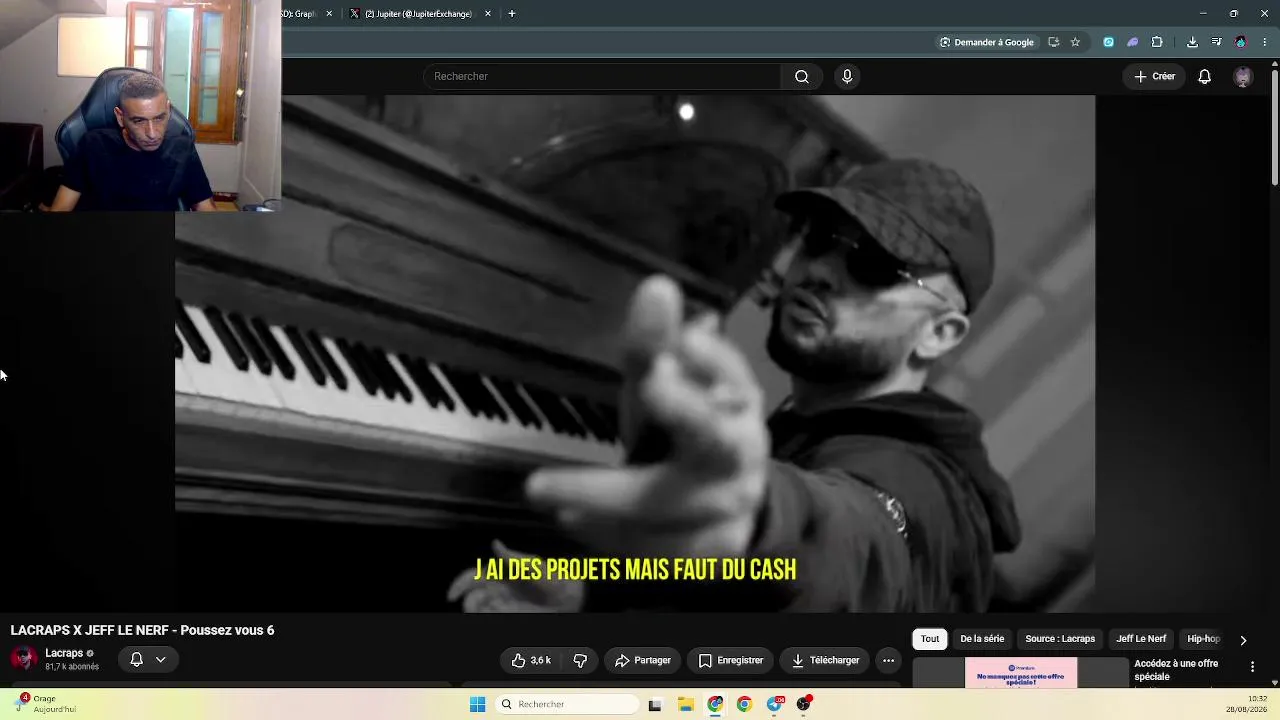Open Chrome extensions puzzle icon
Image resolution: width=1280 pixels, height=720 pixels.
pyautogui.click(x=1157, y=42)
